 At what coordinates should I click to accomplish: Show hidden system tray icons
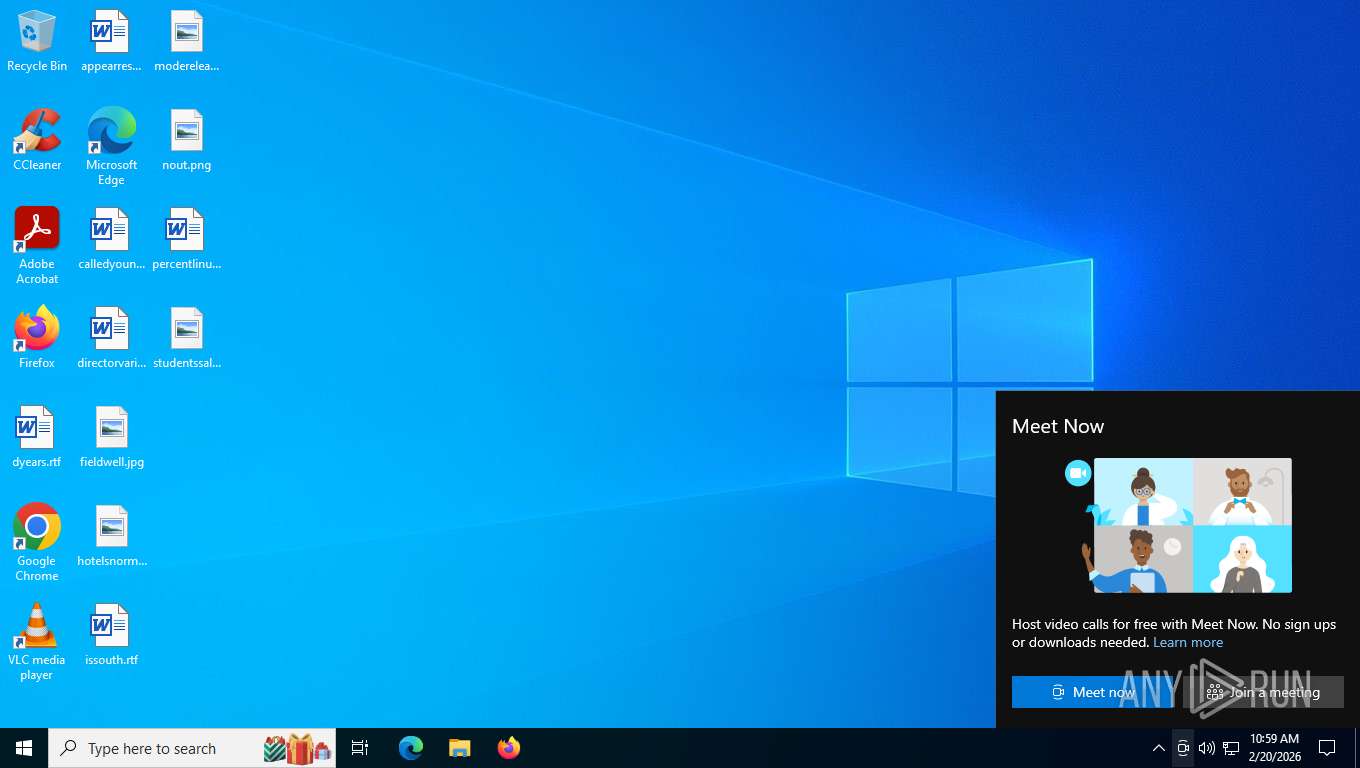pos(1159,748)
